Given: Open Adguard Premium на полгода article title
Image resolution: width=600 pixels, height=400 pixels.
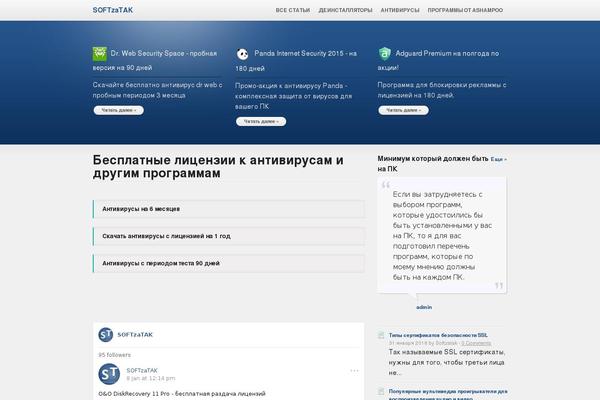Looking at the screenshot, I should click(439, 60).
